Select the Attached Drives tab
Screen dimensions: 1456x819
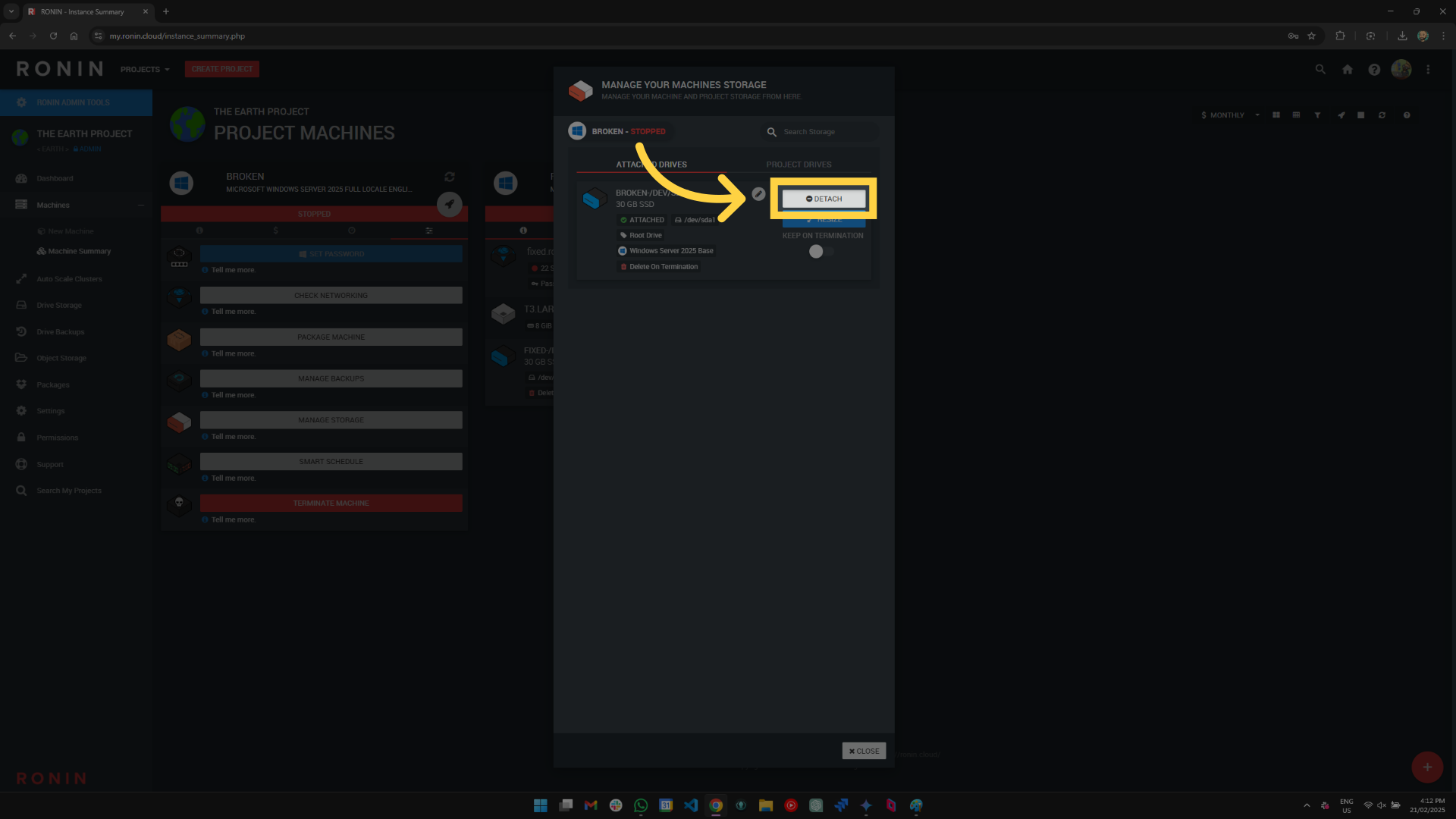tap(651, 165)
